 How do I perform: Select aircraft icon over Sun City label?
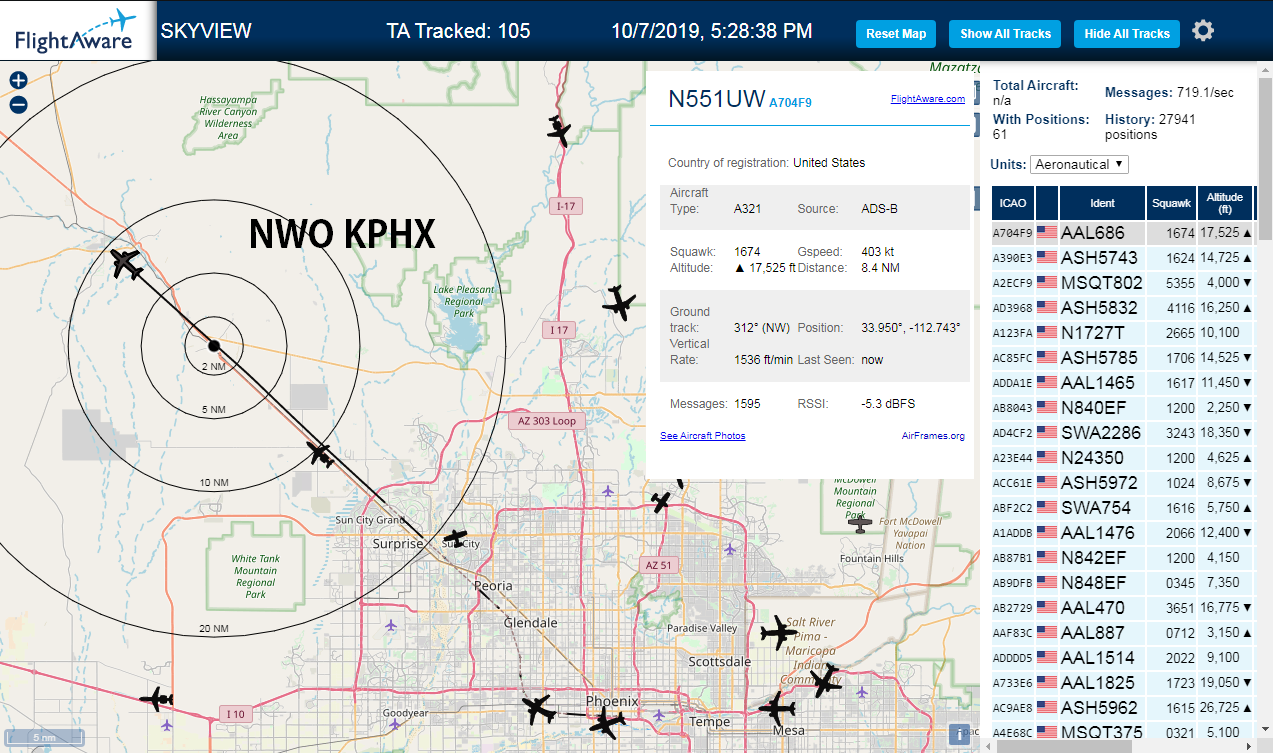(455, 538)
